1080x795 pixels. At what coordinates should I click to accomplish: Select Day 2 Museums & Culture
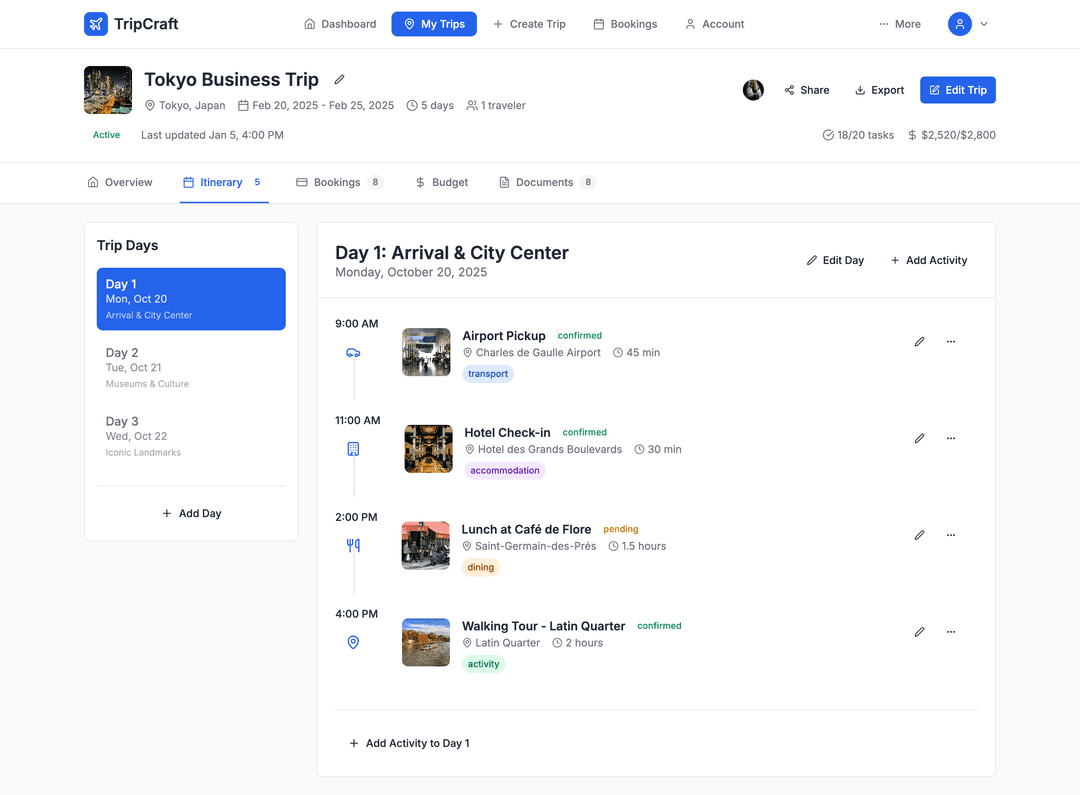tap(191, 367)
